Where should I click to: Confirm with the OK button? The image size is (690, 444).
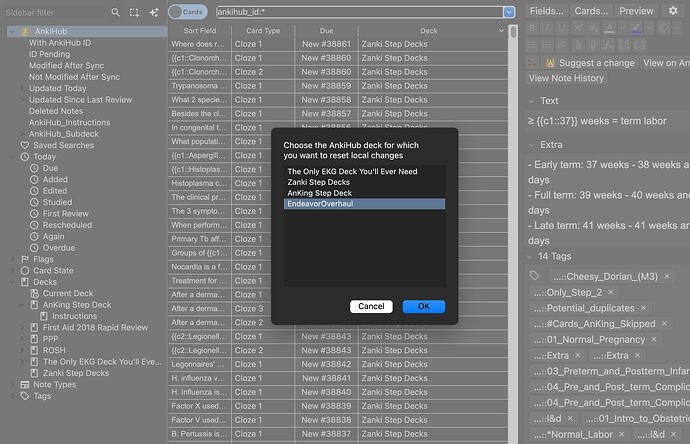point(424,306)
